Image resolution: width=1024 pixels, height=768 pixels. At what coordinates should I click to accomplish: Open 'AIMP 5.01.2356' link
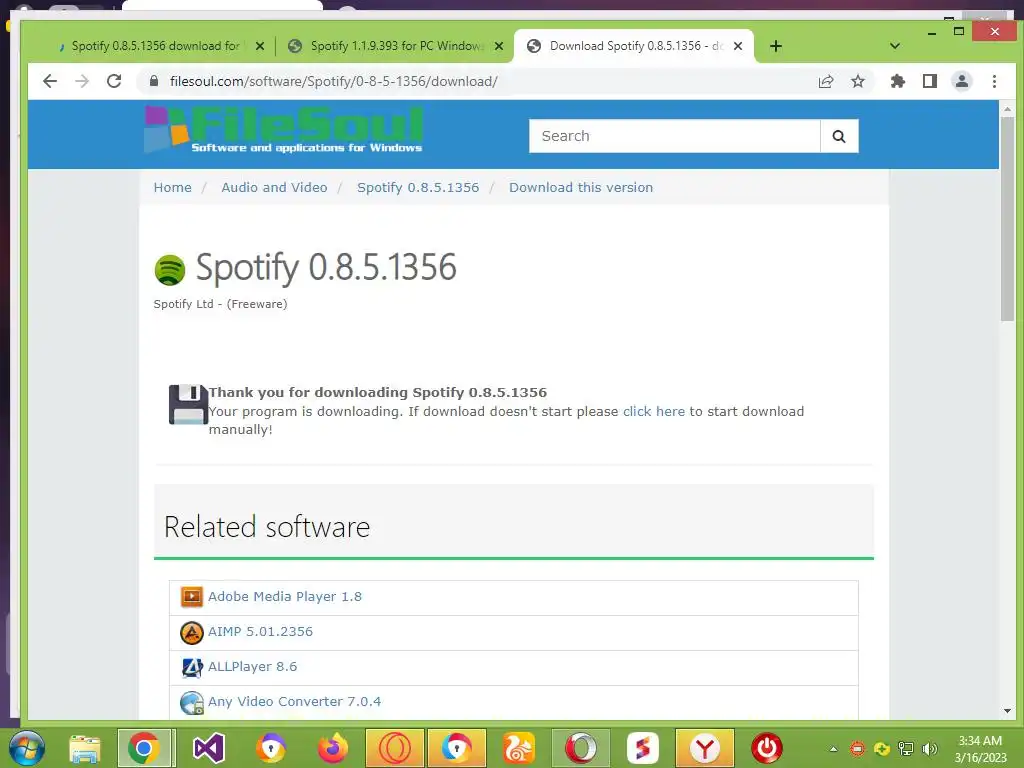click(x=260, y=632)
